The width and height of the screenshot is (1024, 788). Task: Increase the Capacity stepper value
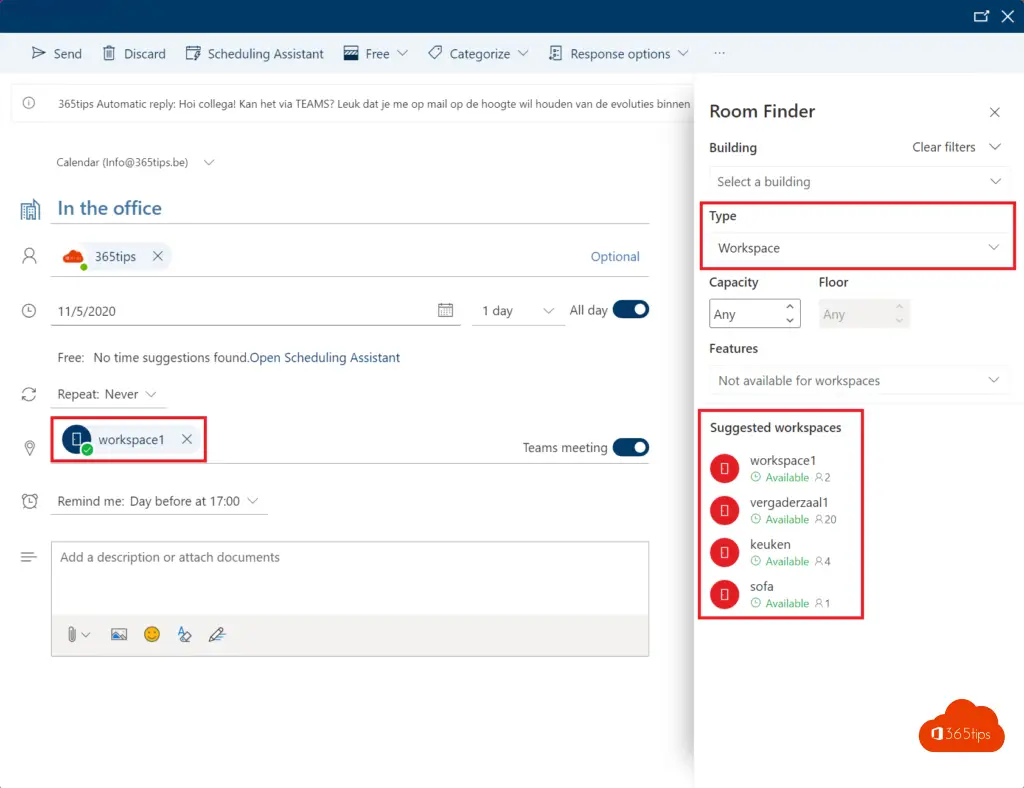point(791,307)
